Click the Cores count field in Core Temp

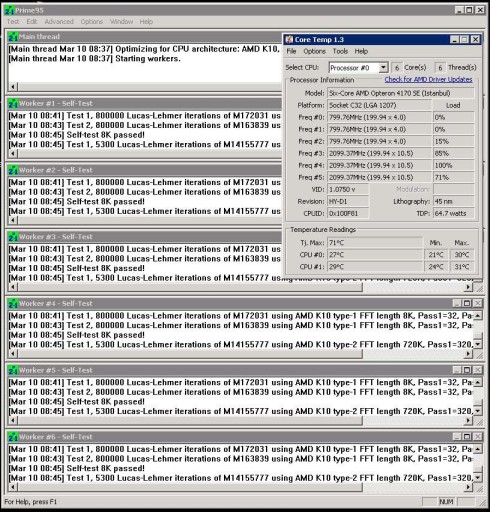coord(397,68)
